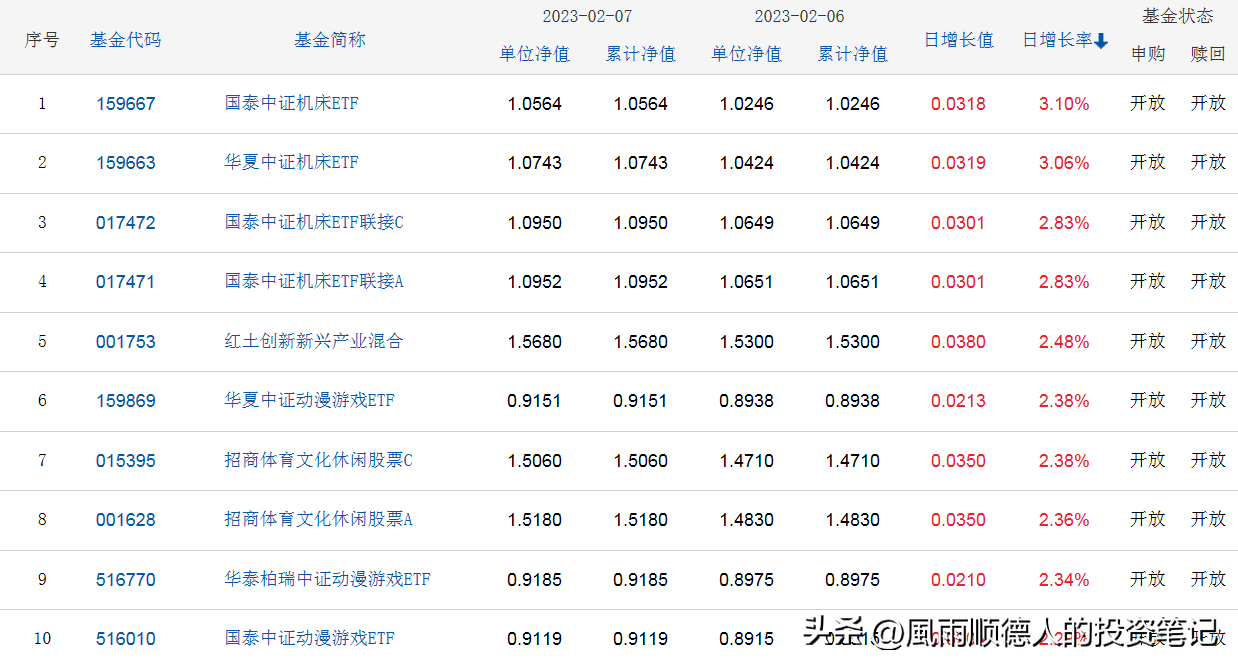Open fund code 159869
This screenshot has height=667, width=1238.
(x=126, y=401)
